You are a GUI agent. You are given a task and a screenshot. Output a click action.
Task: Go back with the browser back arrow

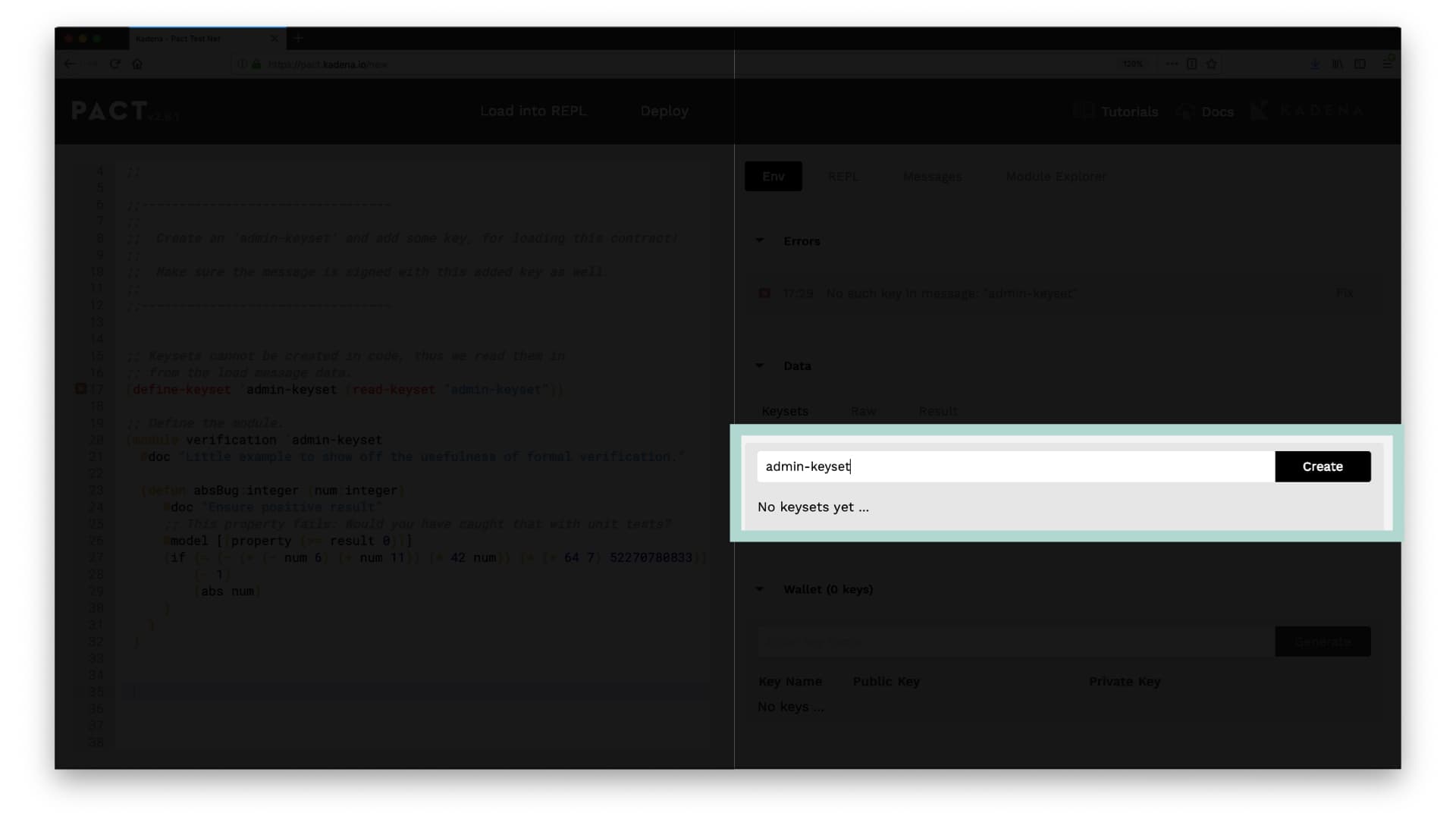pyautogui.click(x=70, y=64)
